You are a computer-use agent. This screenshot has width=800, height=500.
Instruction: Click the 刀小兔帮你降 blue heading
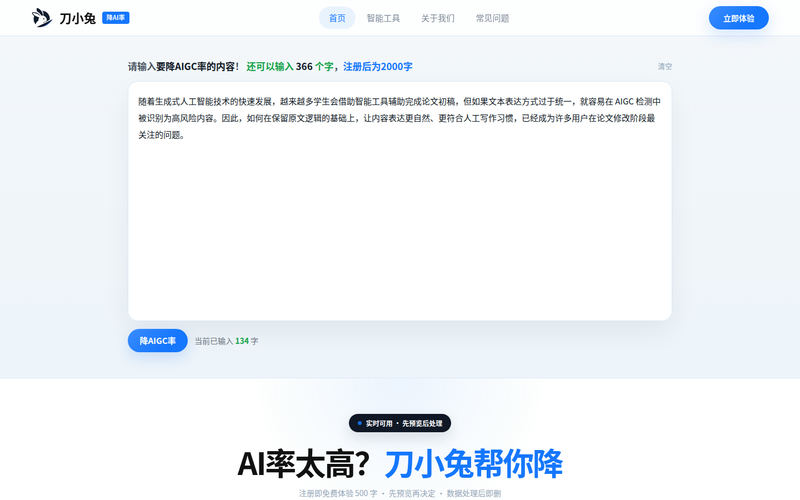tap(473, 464)
